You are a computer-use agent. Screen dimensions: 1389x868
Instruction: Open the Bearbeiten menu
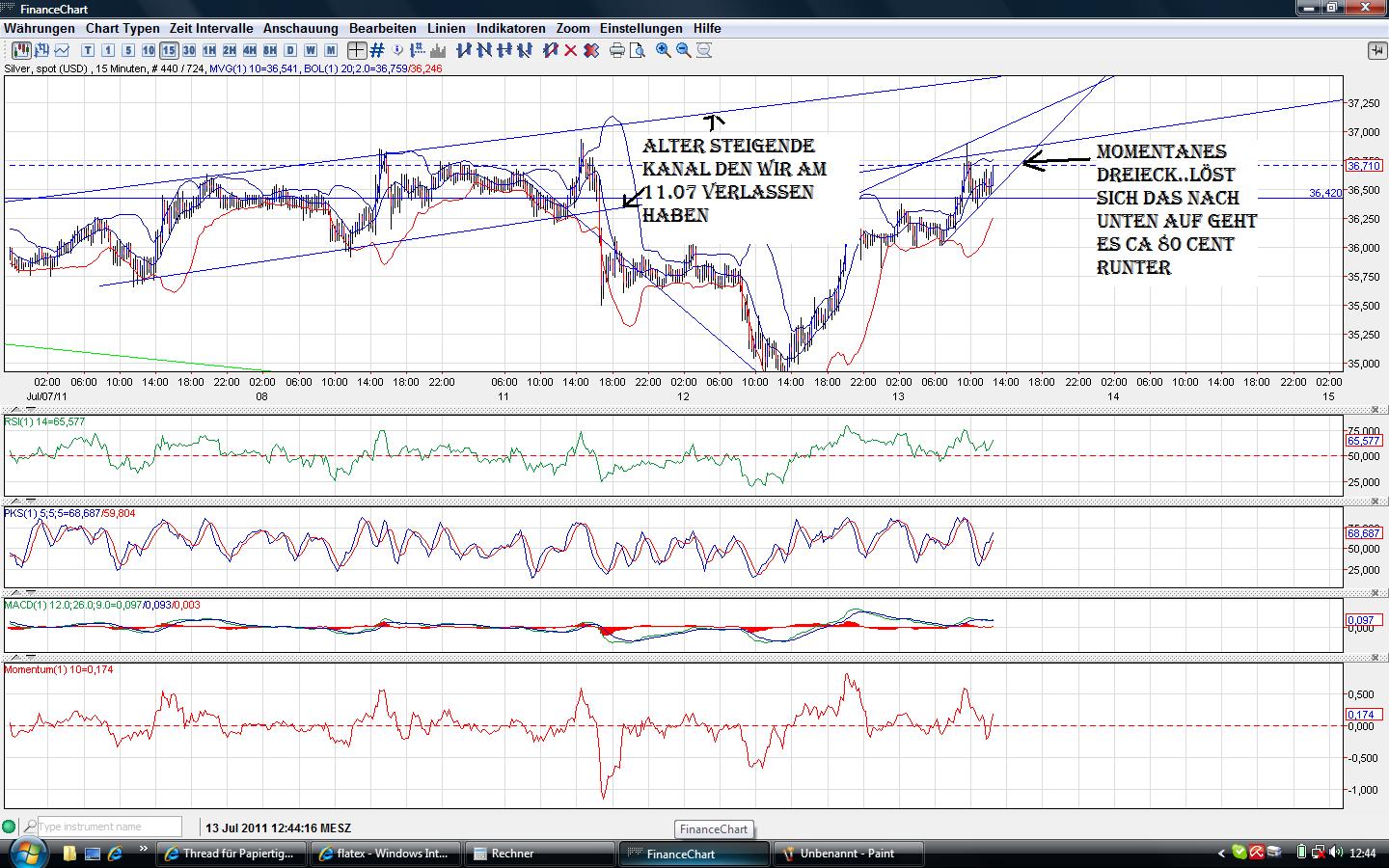[383, 28]
